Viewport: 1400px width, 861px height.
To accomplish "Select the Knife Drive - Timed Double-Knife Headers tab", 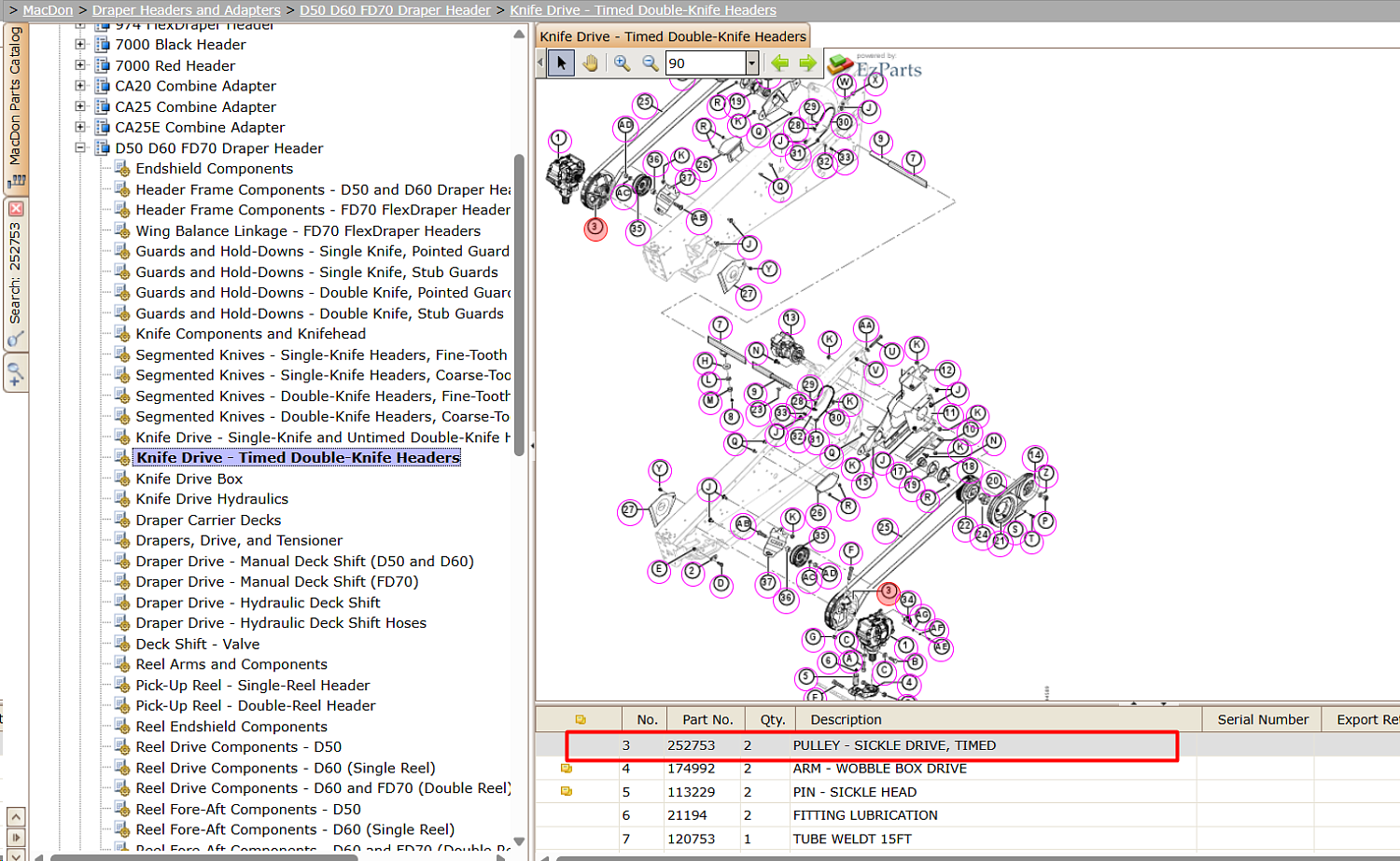I will click(673, 36).
